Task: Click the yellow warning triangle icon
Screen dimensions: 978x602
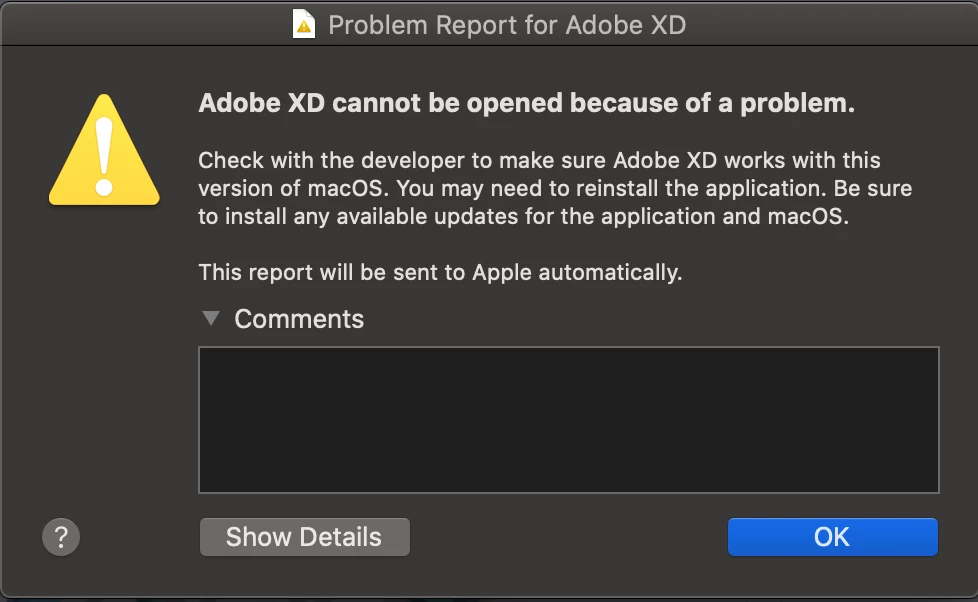Action: pyautogui.click(x=104, y=150)
